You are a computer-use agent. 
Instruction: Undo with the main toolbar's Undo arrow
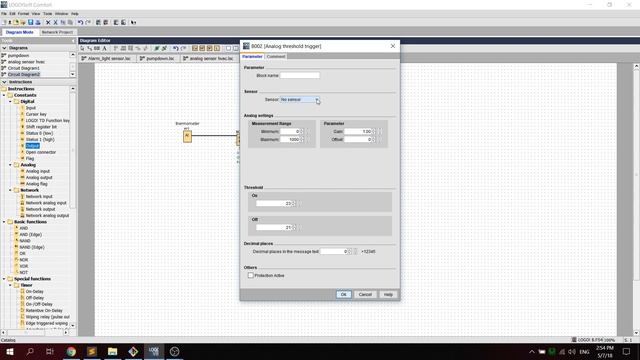[80, 22]
